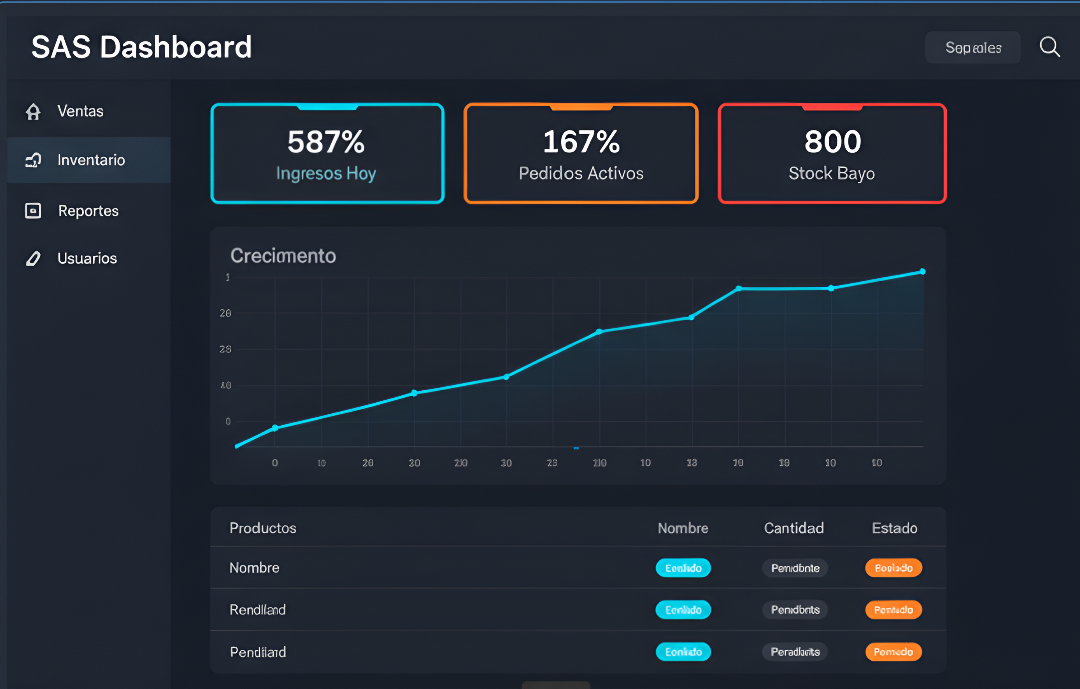Viewport: 1080px width, 689px height.
Task: Select Usuarios in the sidebar
Action: tap(87, 259)
